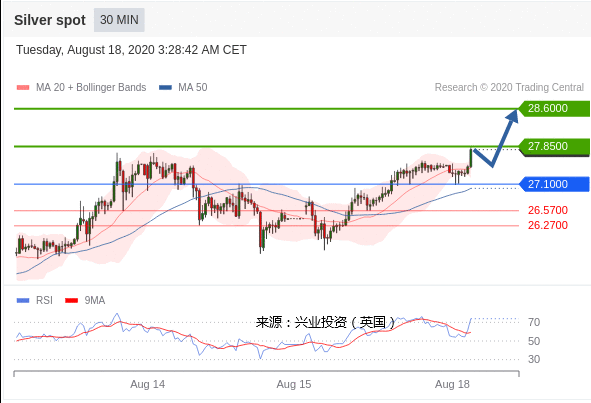
Task: Click the Research © 2020 Trading Central credit
Action: click(509, 87)
